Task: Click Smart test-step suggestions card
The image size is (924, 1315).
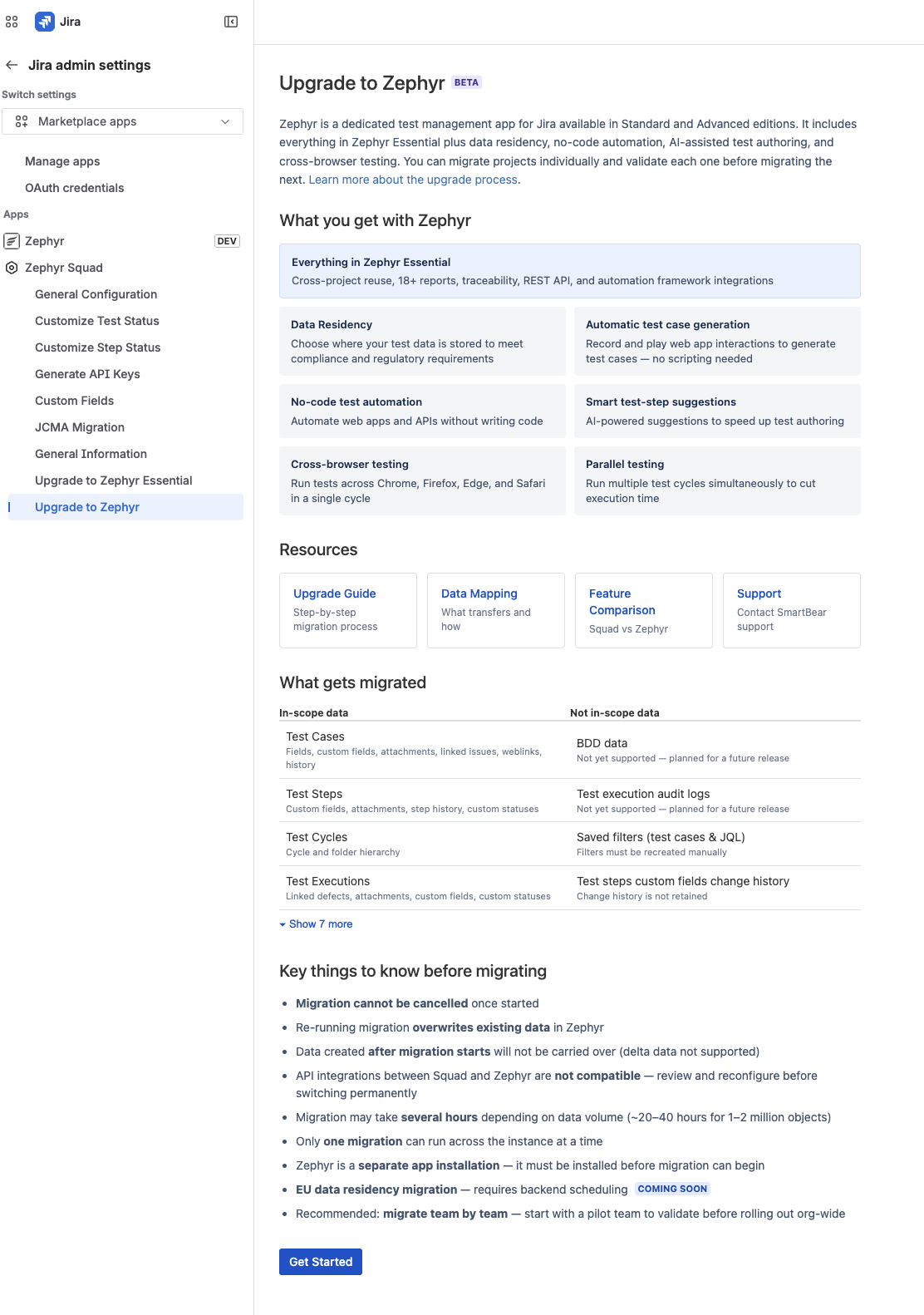Action: tap(717, 411)
